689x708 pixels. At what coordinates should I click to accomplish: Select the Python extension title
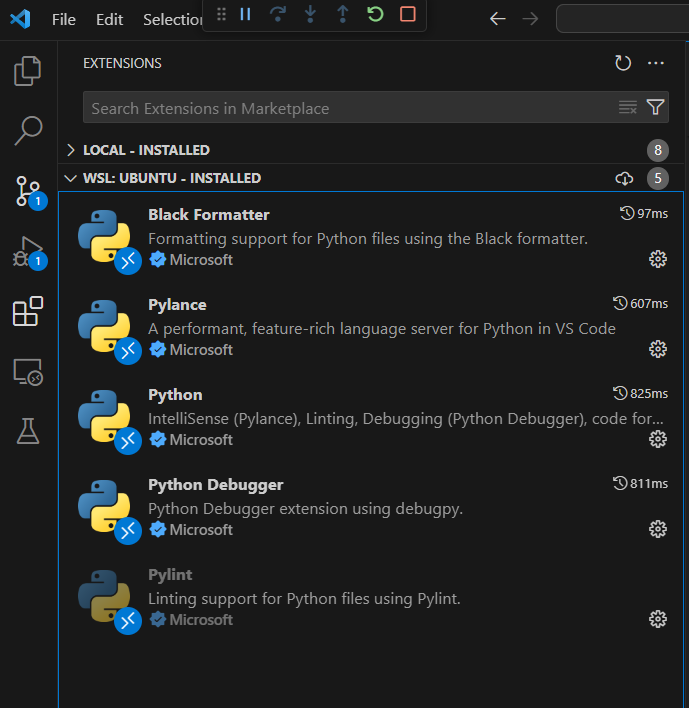(175, 395)
